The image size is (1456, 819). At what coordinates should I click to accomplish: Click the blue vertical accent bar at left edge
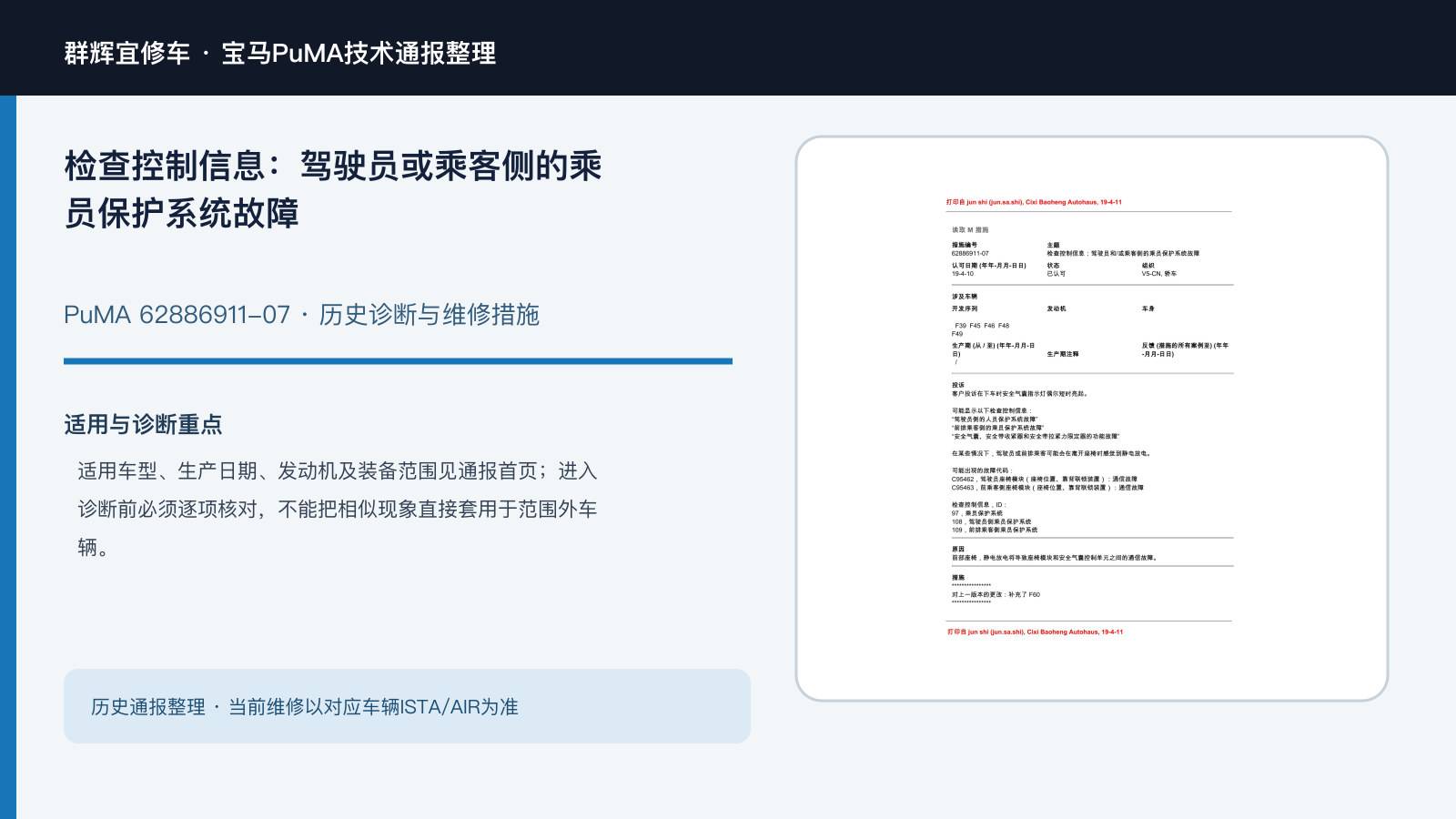(x=8, y=457)
